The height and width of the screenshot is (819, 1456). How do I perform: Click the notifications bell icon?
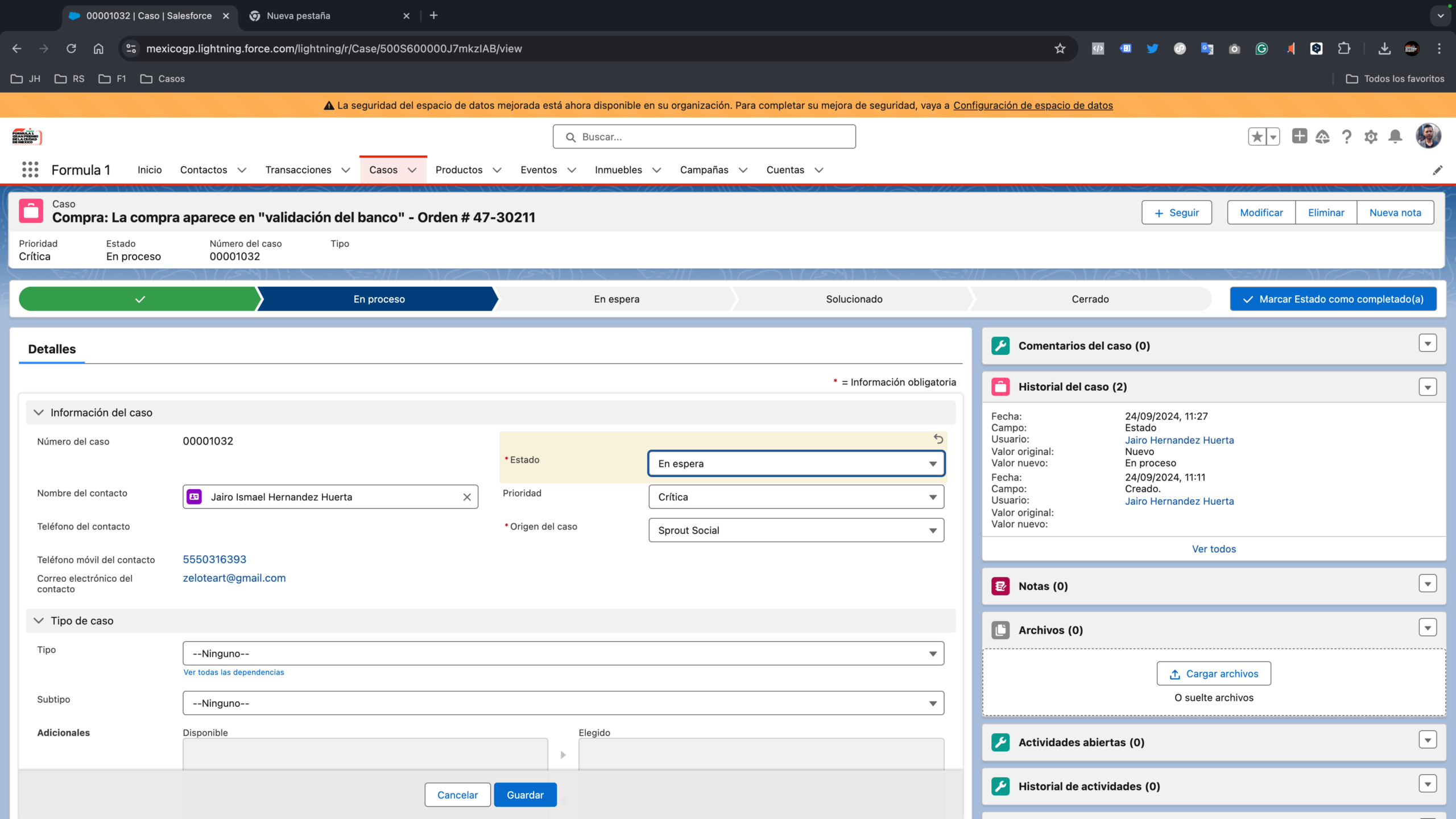pyautogui.click(x=1395, y=136)
